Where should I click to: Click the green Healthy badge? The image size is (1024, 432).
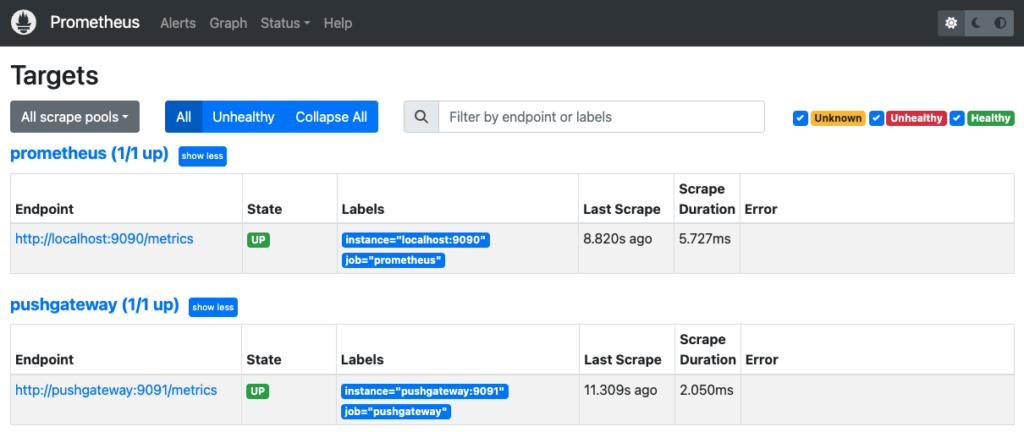click(x=991, y=118)
